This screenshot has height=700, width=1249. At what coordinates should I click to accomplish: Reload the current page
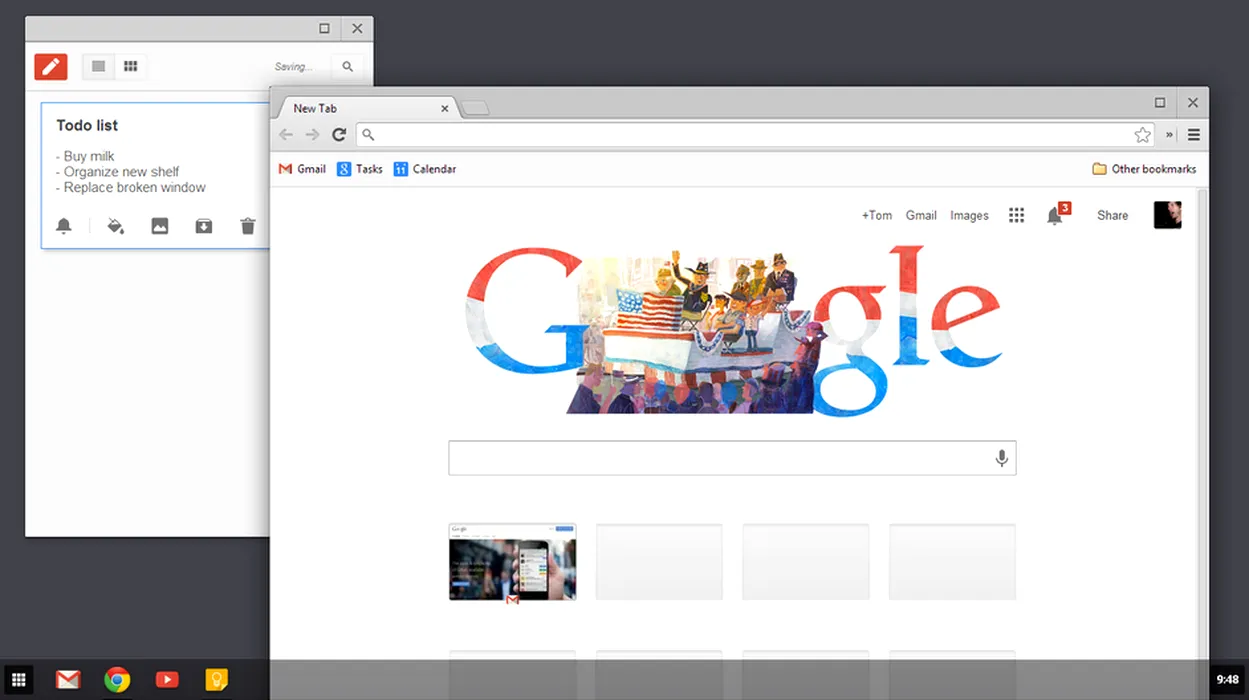pyautogui.click(x=339, y=134)
